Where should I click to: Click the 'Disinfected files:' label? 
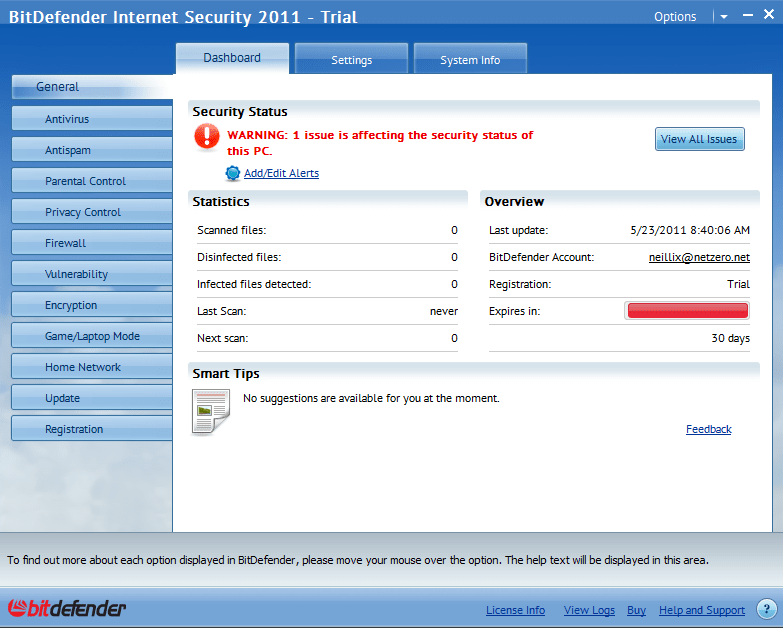pyautogui.click(x=239, y=257)
